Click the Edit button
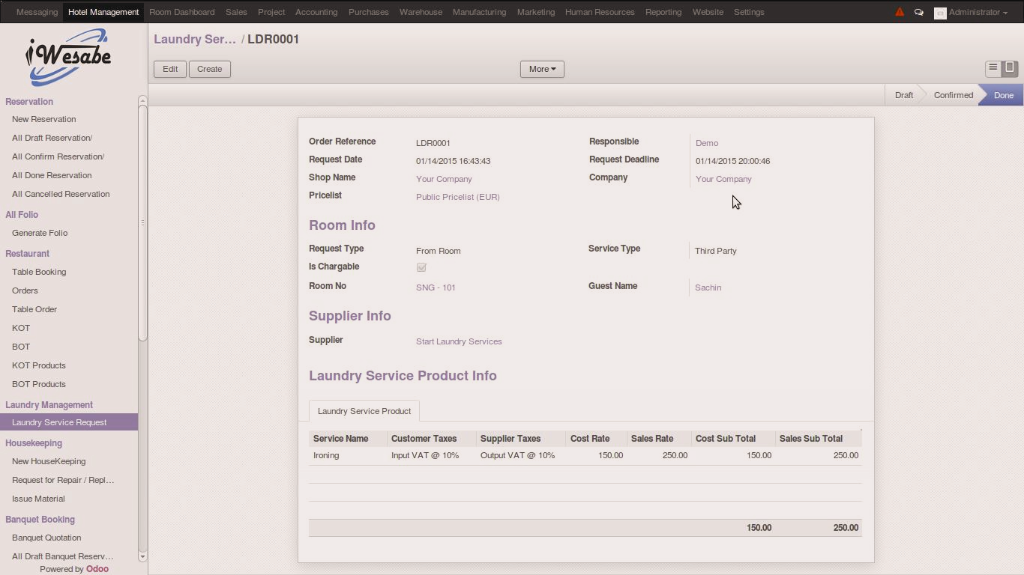Image resolution: width=1024 pixels, height=575 pixels. (x=170, y=69)
